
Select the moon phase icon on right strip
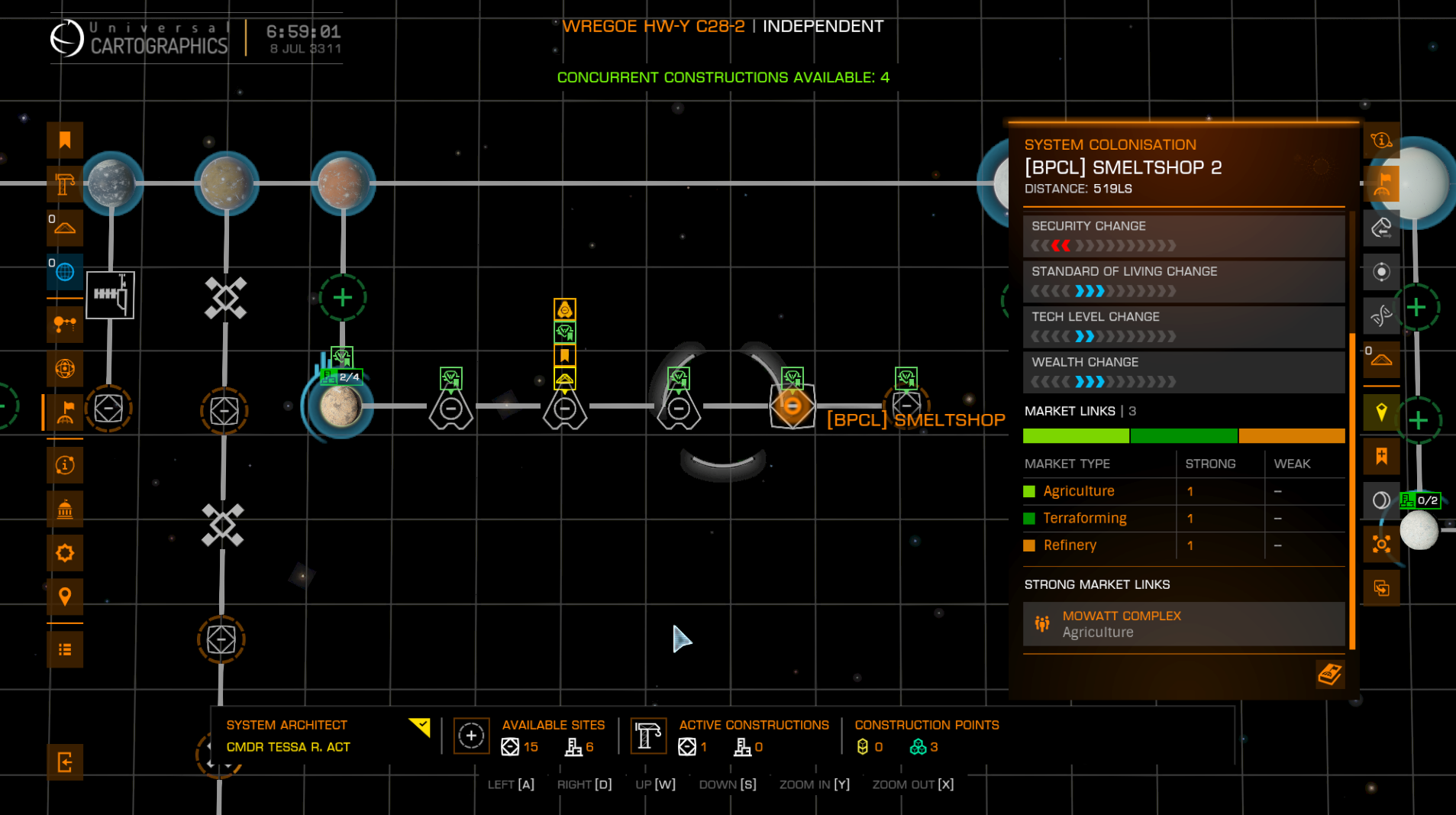1381,500
